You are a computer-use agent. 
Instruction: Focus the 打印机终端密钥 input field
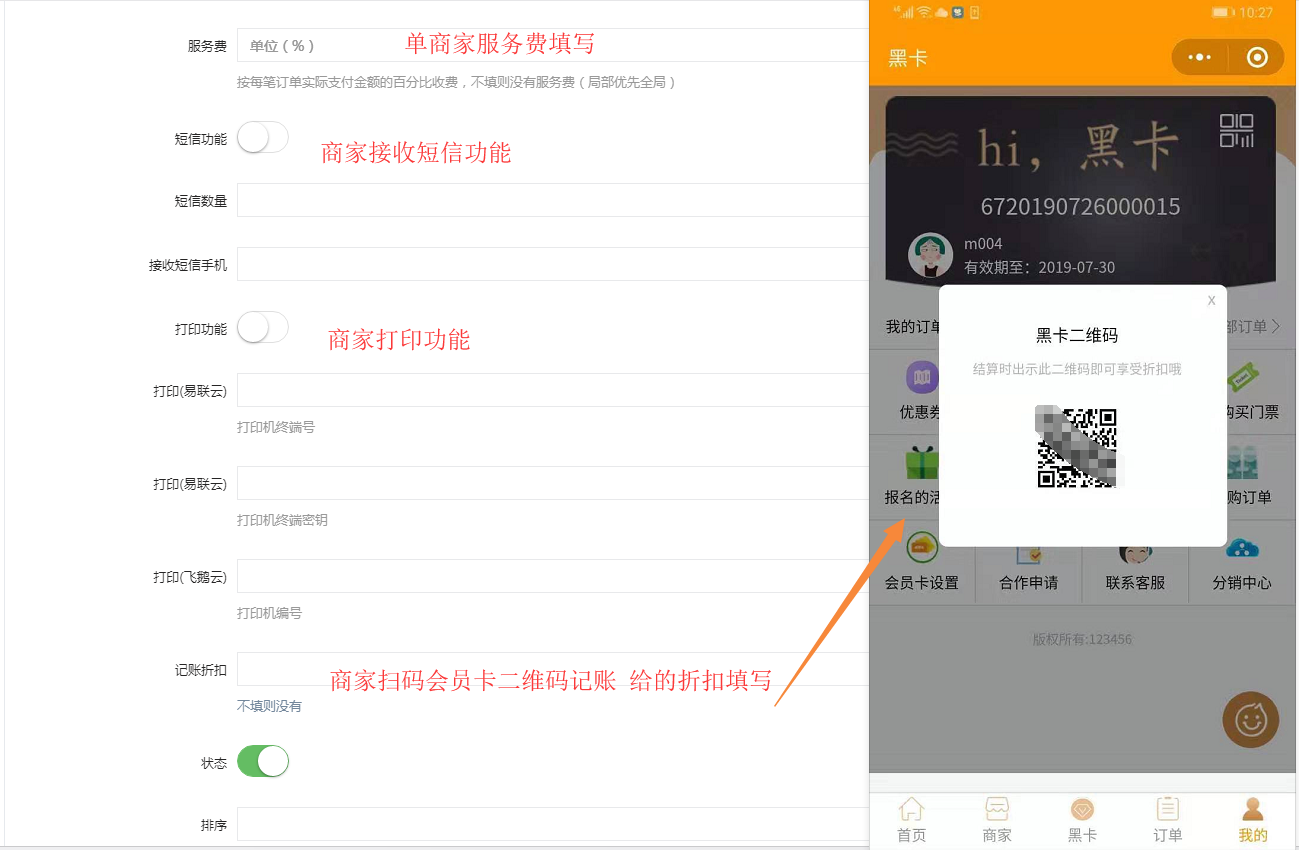553,483
